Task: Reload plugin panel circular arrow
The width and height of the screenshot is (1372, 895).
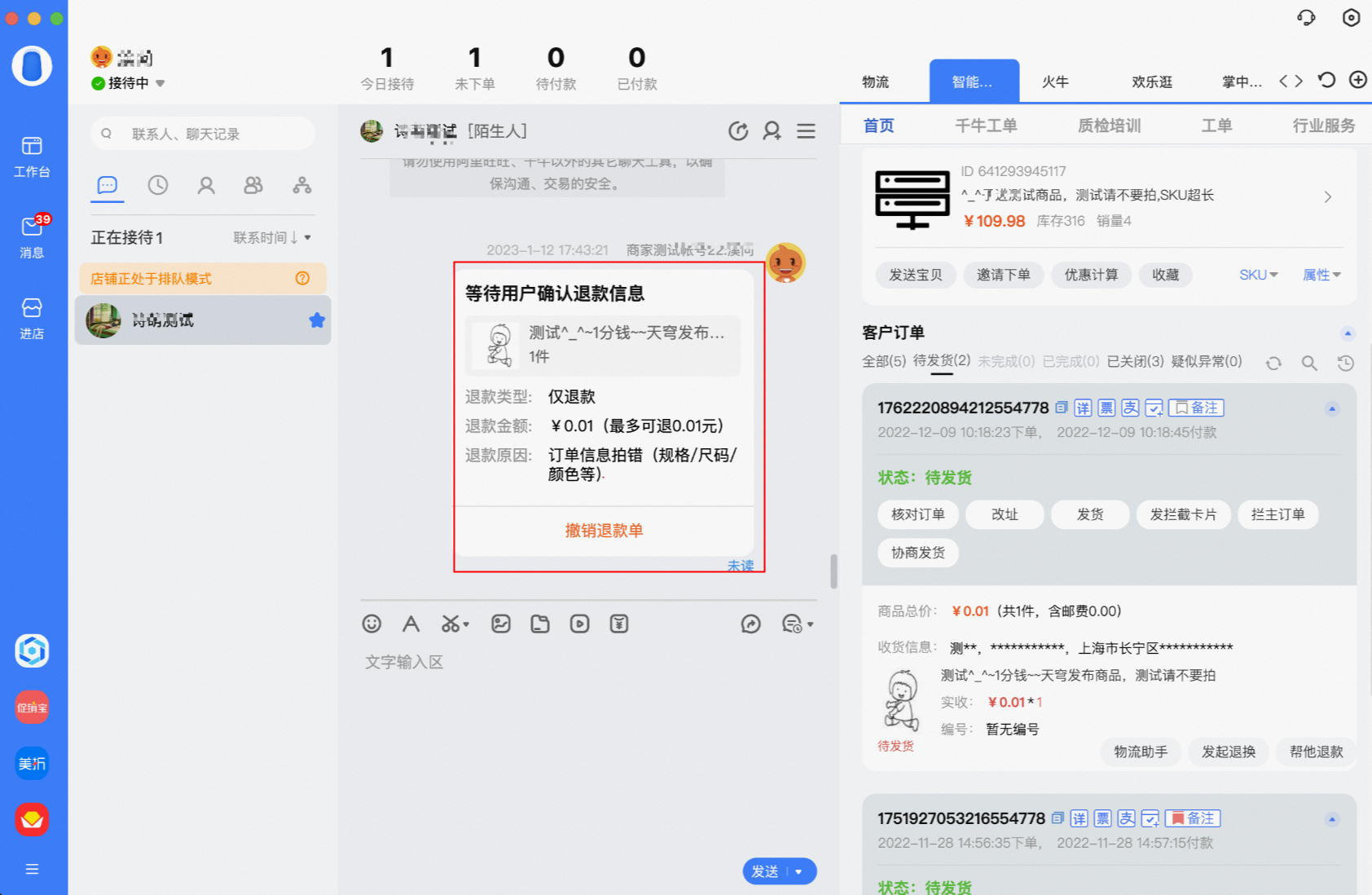Action: tap(1326, 80)
